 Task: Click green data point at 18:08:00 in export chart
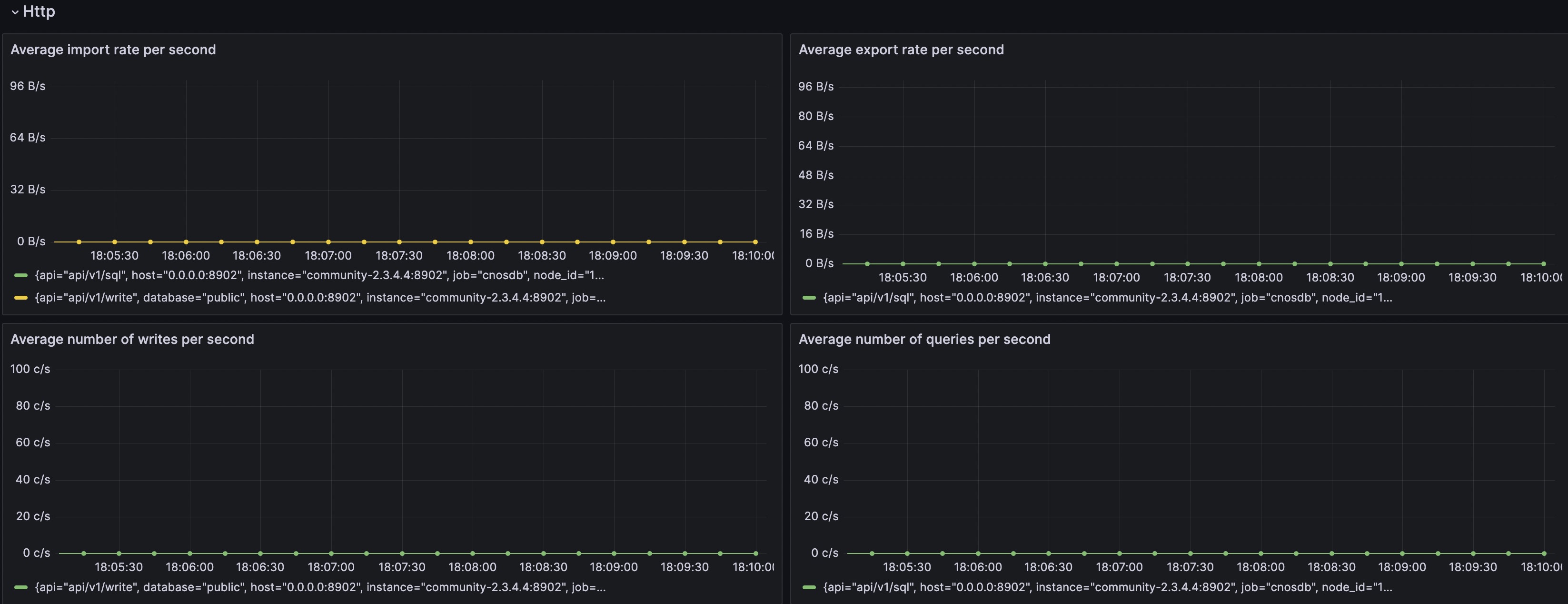[1259, 263]
